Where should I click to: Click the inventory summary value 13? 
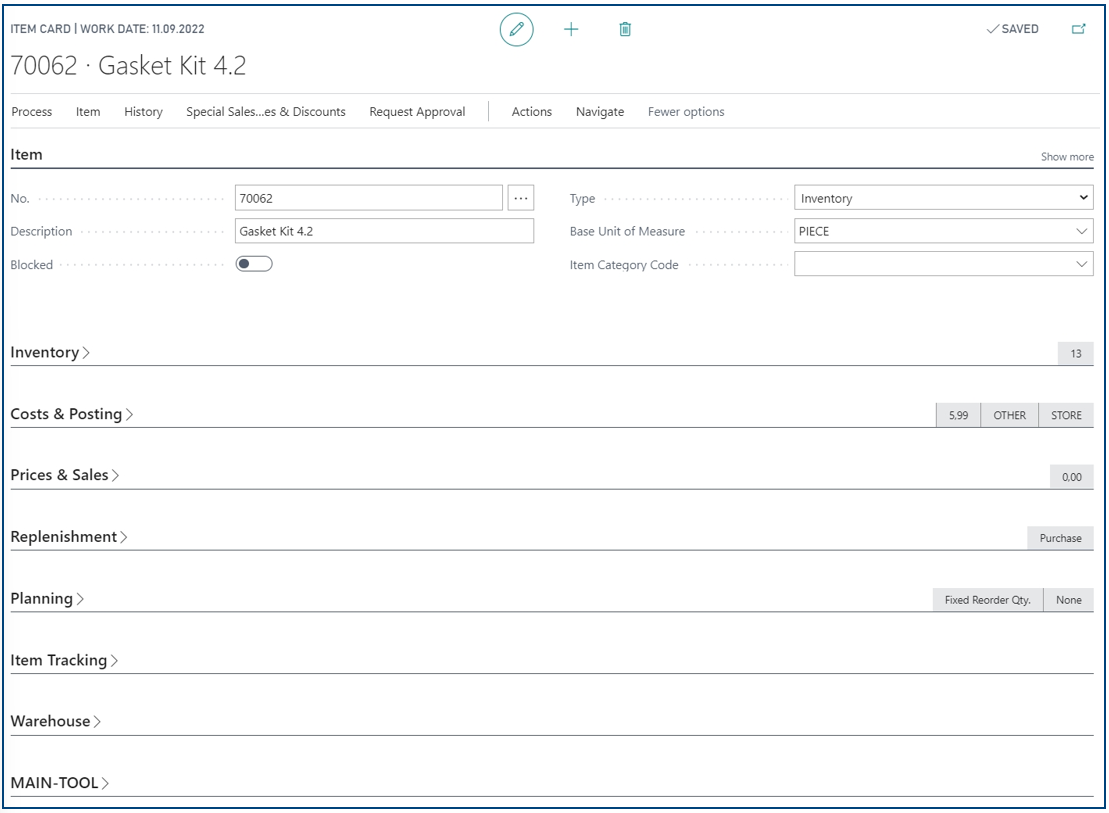[x=1076, y=353]
